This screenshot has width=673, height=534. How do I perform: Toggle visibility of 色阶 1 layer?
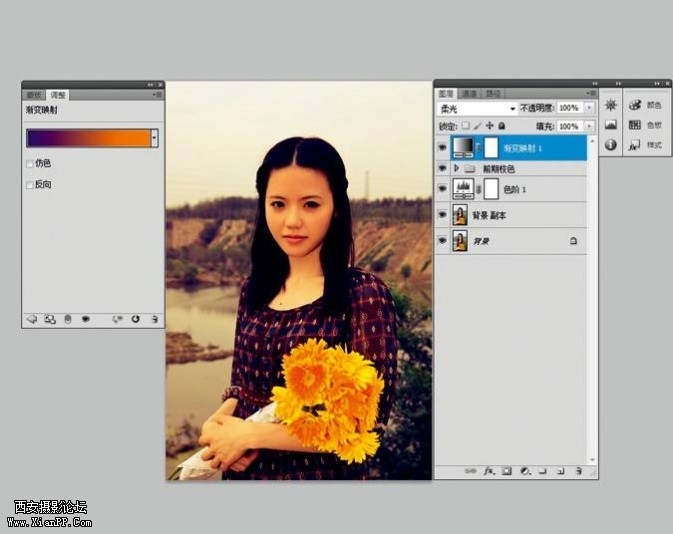pos(442,188)
